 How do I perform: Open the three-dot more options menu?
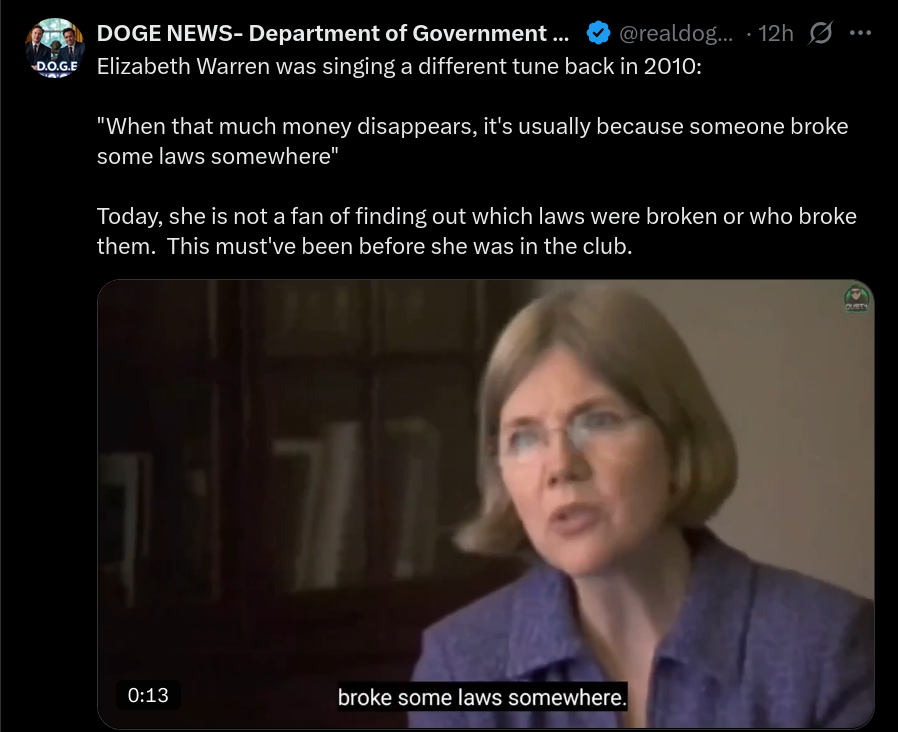tap(860, 33)
